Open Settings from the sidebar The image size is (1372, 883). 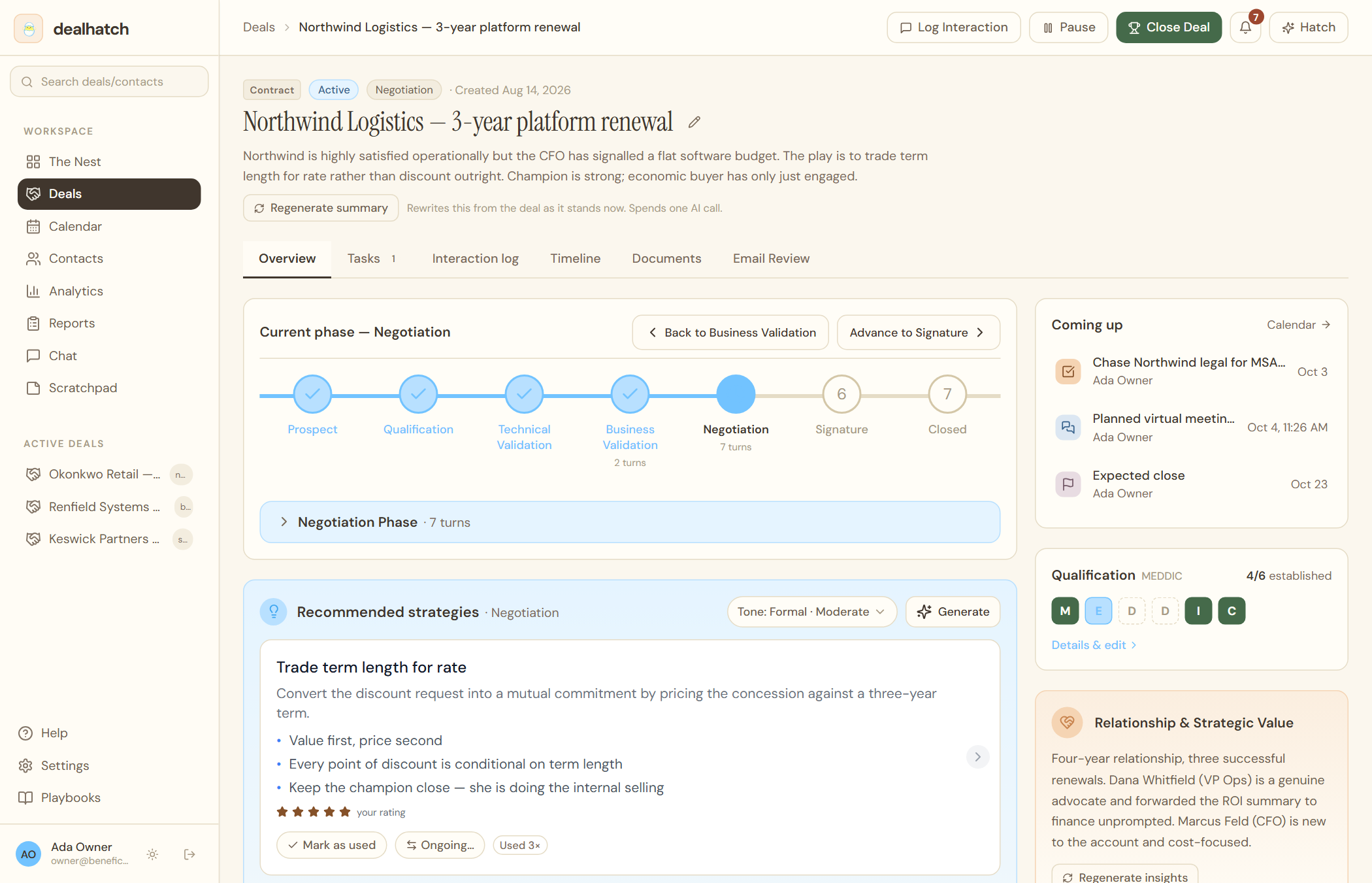coord(109,765)
